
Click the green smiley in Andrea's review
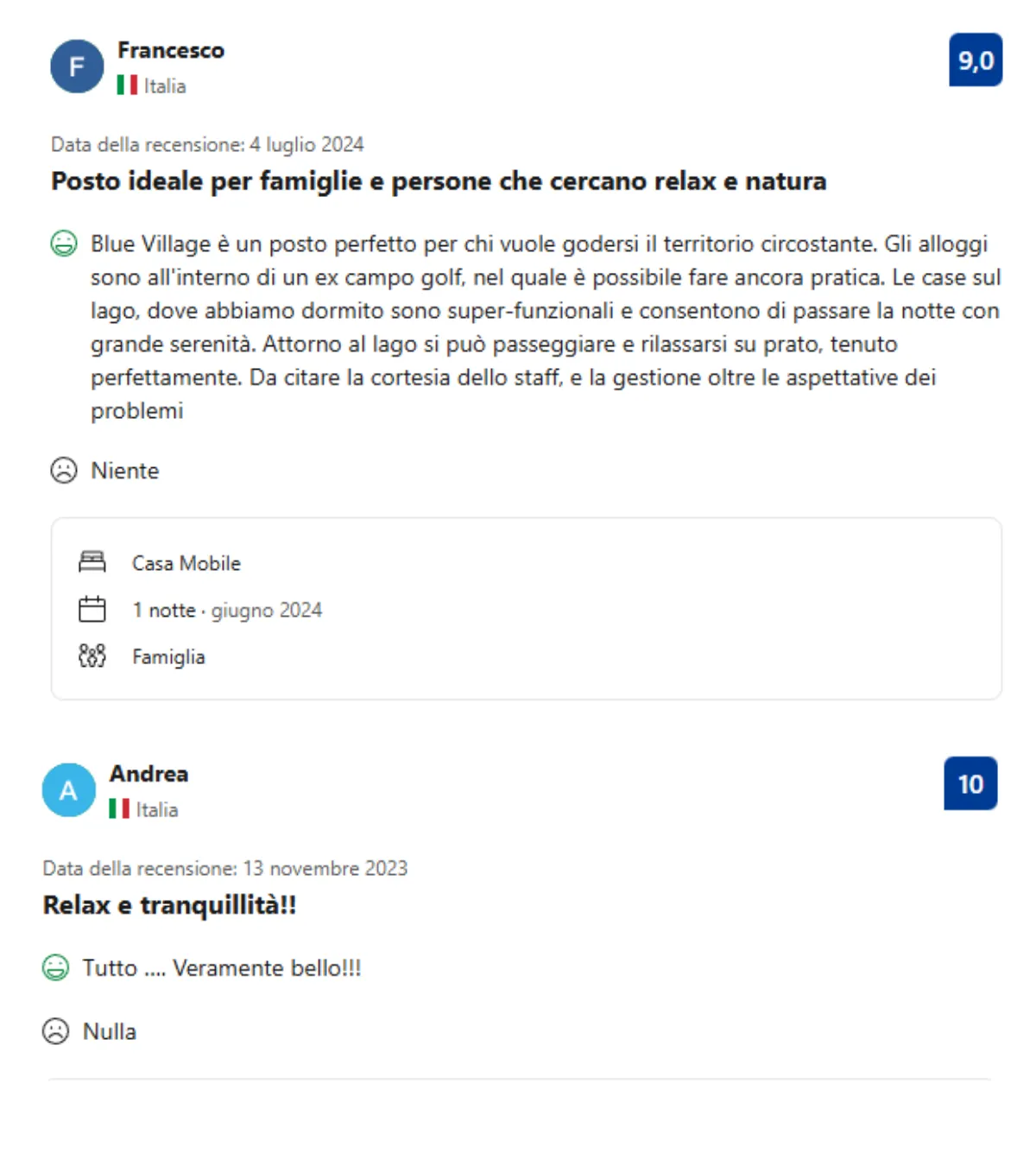pyautogui.click(x=55, y=968)
